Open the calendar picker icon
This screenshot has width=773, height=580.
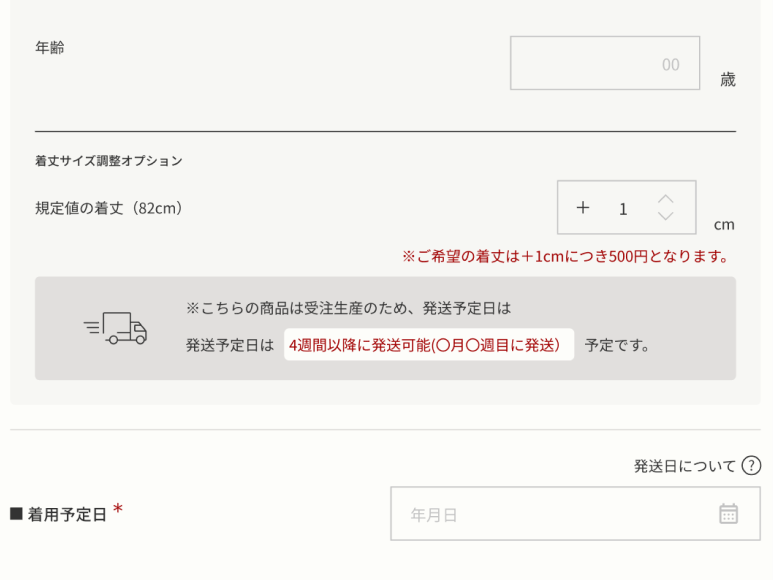[x=728, y=514]
